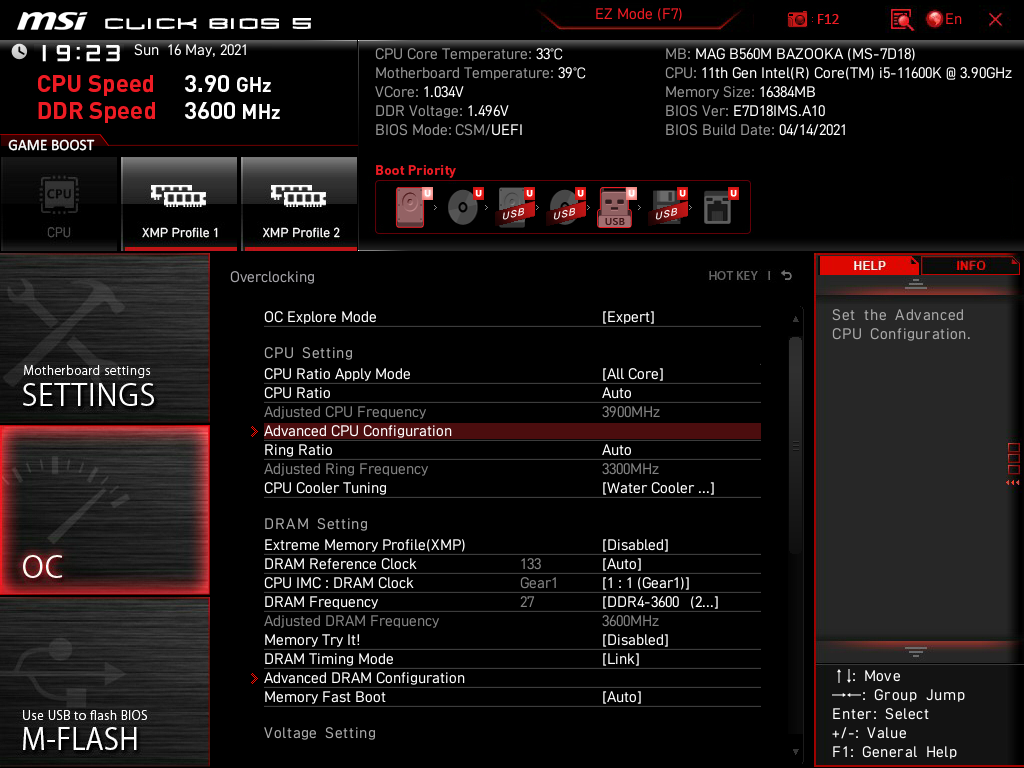Switch to the INFO tab
1024x768 pixels.
970,265
